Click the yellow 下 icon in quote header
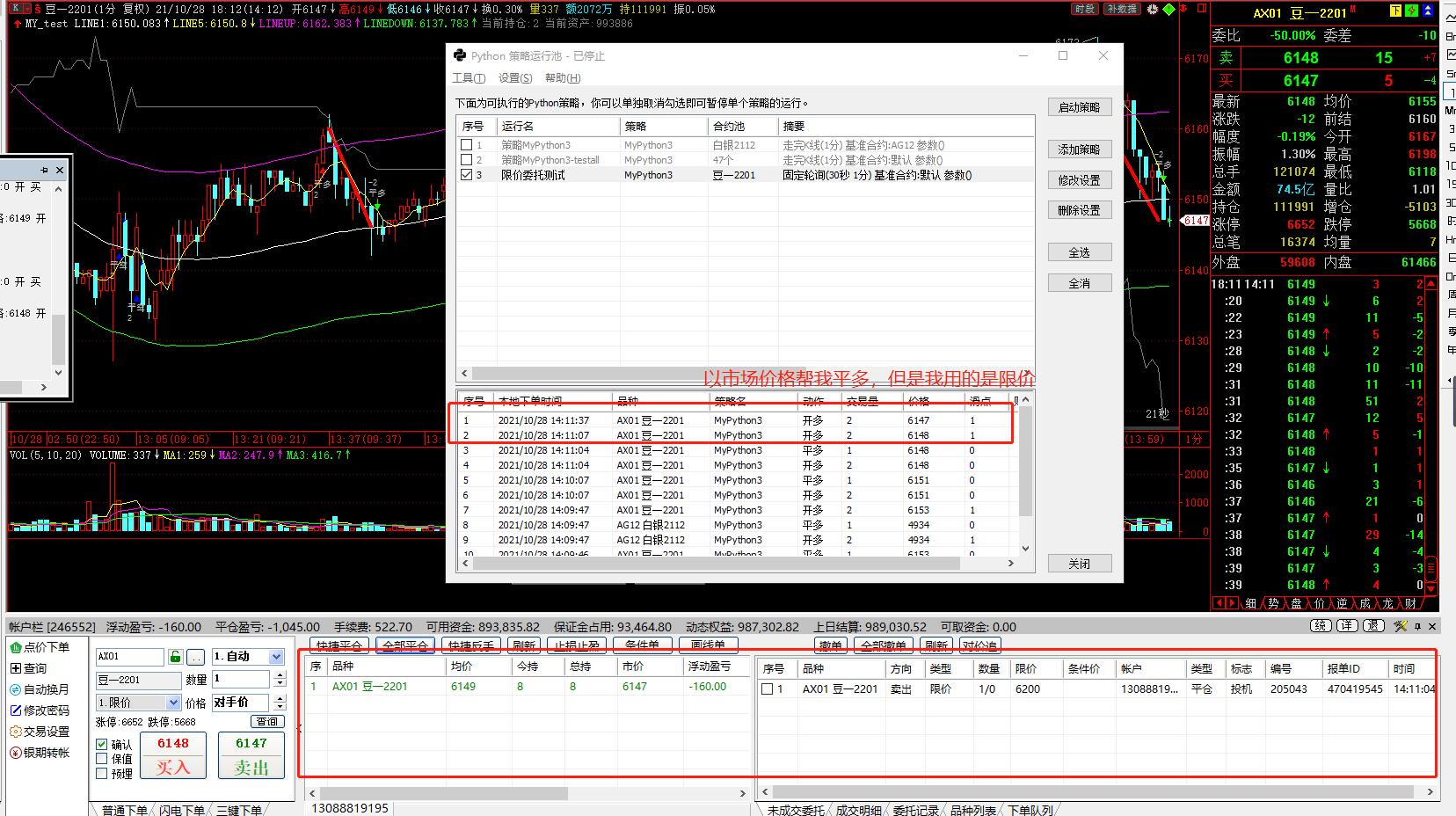Viewport: 1456px width, 816px height. (1395, 11)
